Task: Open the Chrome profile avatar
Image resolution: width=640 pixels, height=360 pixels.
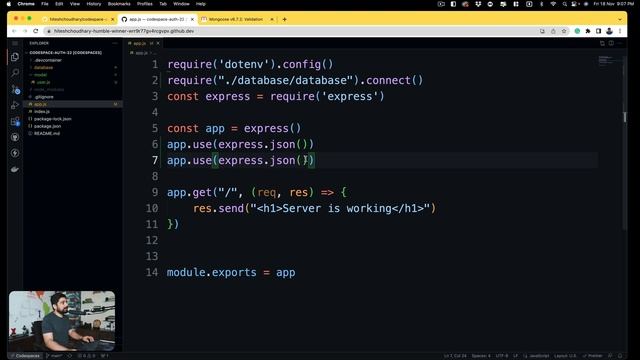Action: click(x=609, y=31)
